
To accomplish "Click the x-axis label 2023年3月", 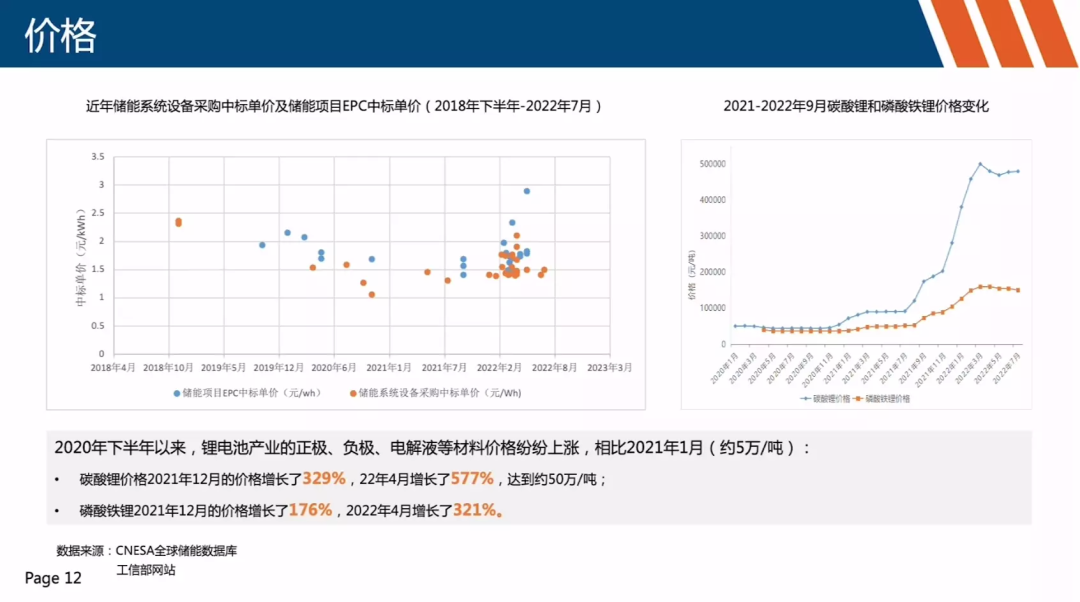I will 610,368.
